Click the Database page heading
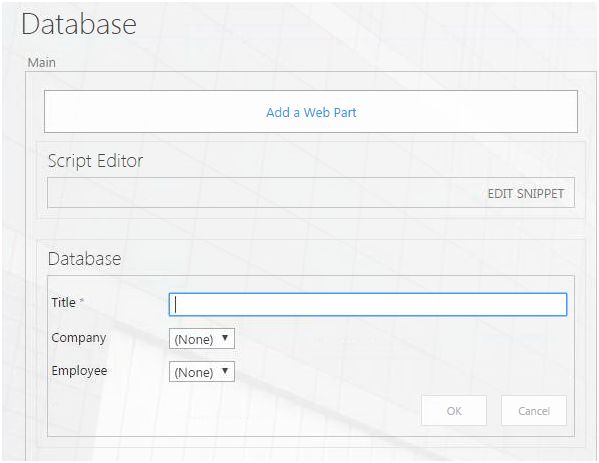 coord(79,24)
